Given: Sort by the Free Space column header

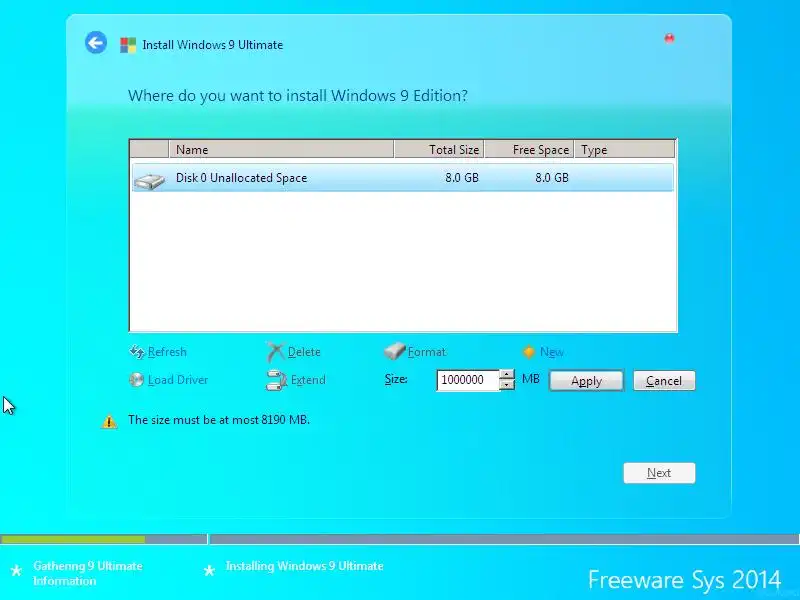Looking at the screenshot, I should pyautogui.click(x=529, y=149).
